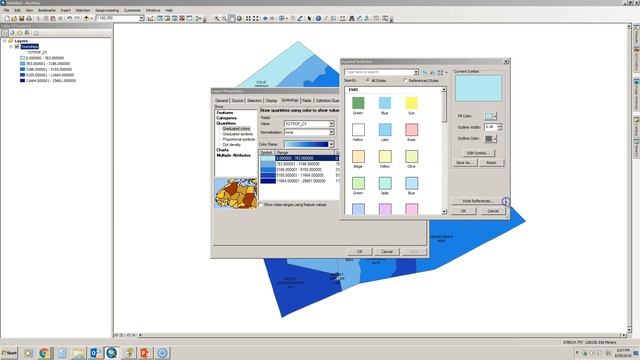
Task: Go back to previous extent arrow
Action: [265, 18]
